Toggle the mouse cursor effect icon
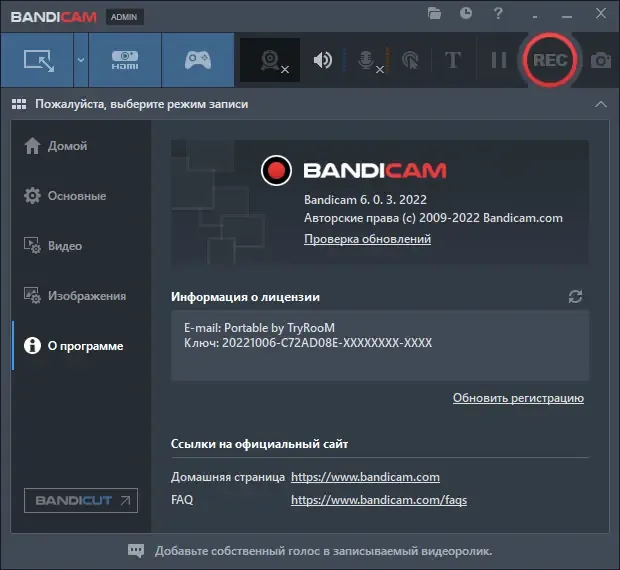620x570 pixels. pyautogui.click(x=410, y=60)
